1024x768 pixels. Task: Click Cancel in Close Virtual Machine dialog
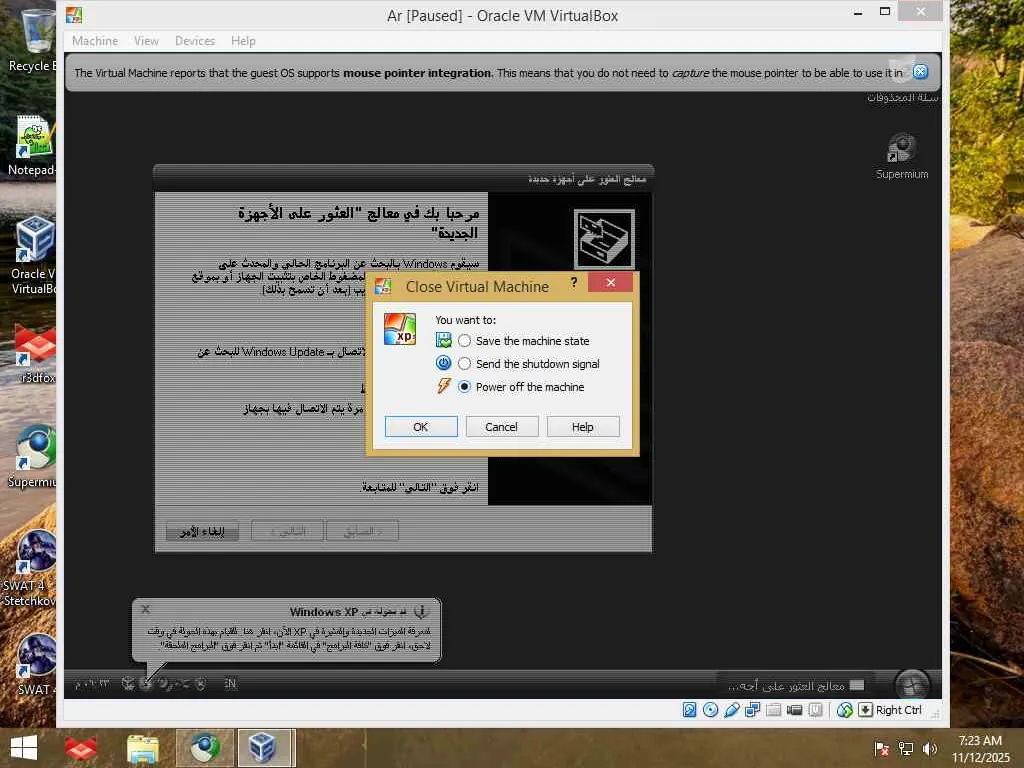point(502,426)
